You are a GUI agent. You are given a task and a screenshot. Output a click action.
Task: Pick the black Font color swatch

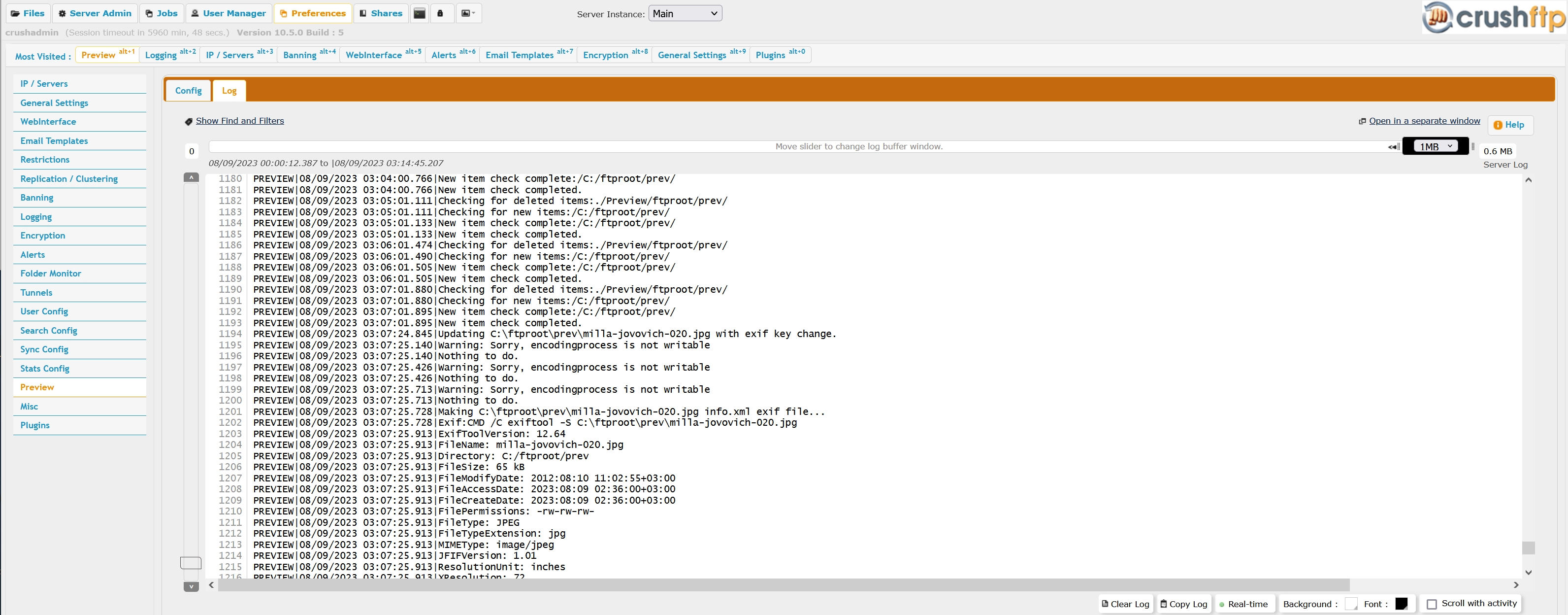[x=1401, y=604]
